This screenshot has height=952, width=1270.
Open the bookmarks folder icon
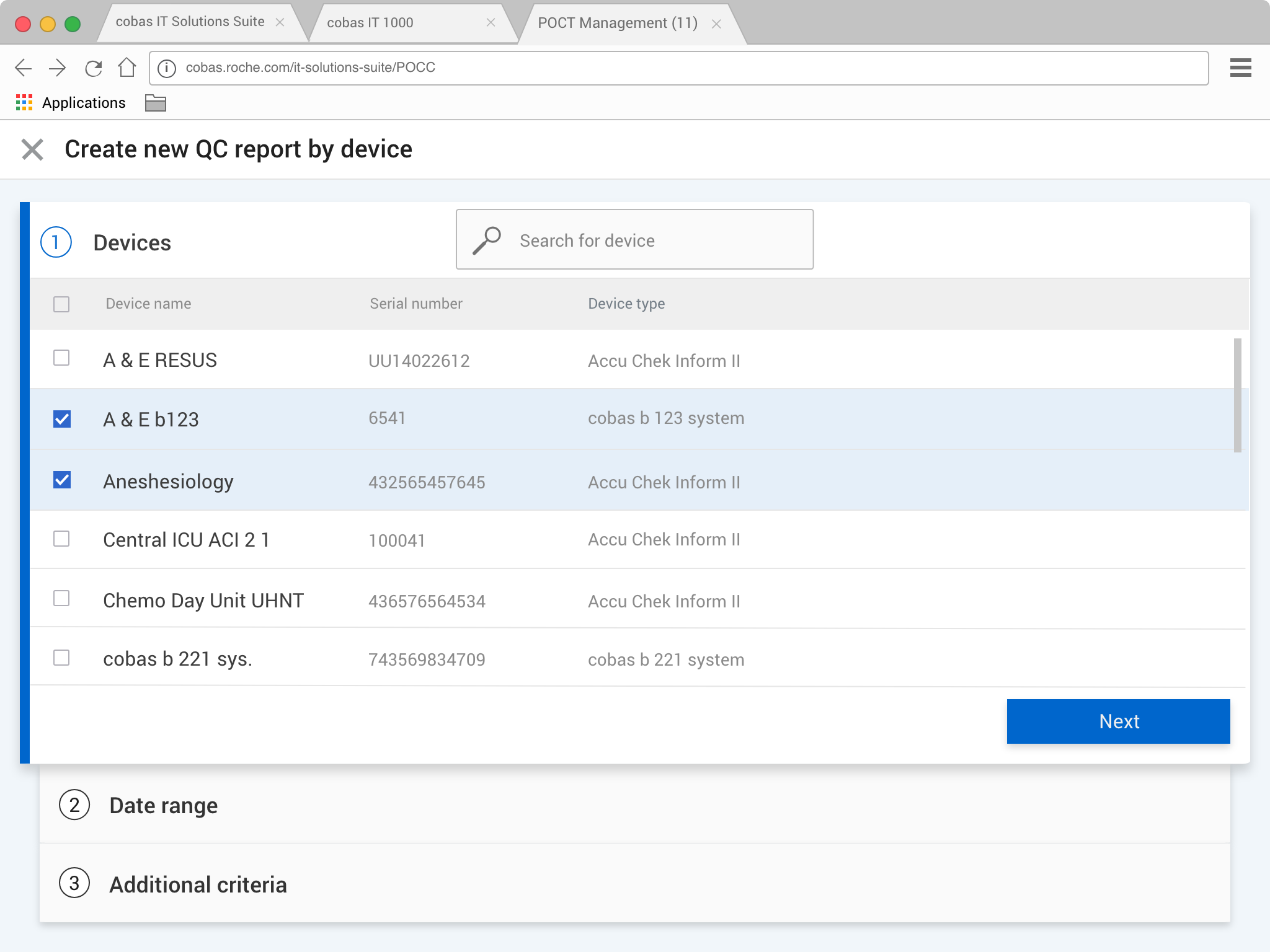point(155,103)
